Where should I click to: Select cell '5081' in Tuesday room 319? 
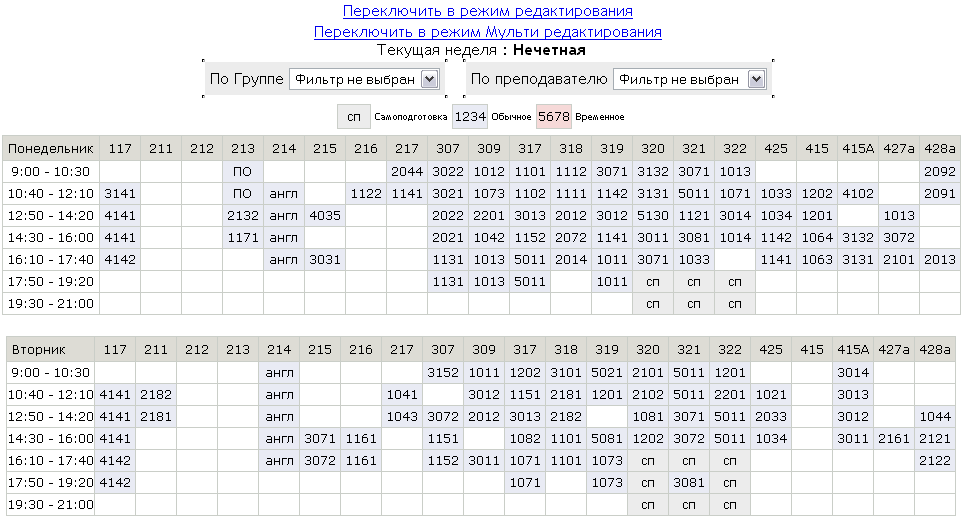607,439
